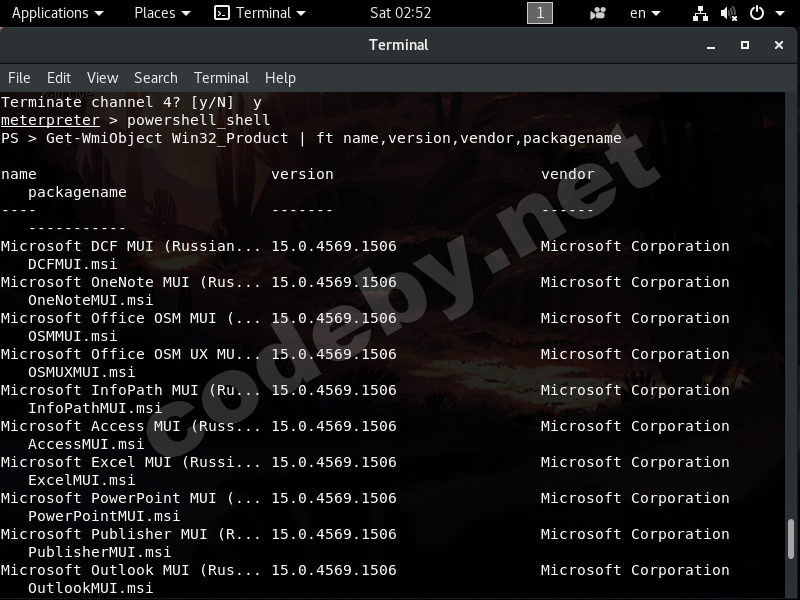Image resolution: width=800 pixels, height=600 pixels.
Task: Click the terminal vertical scrollbar thumb
Action: [x=793, y=539]
